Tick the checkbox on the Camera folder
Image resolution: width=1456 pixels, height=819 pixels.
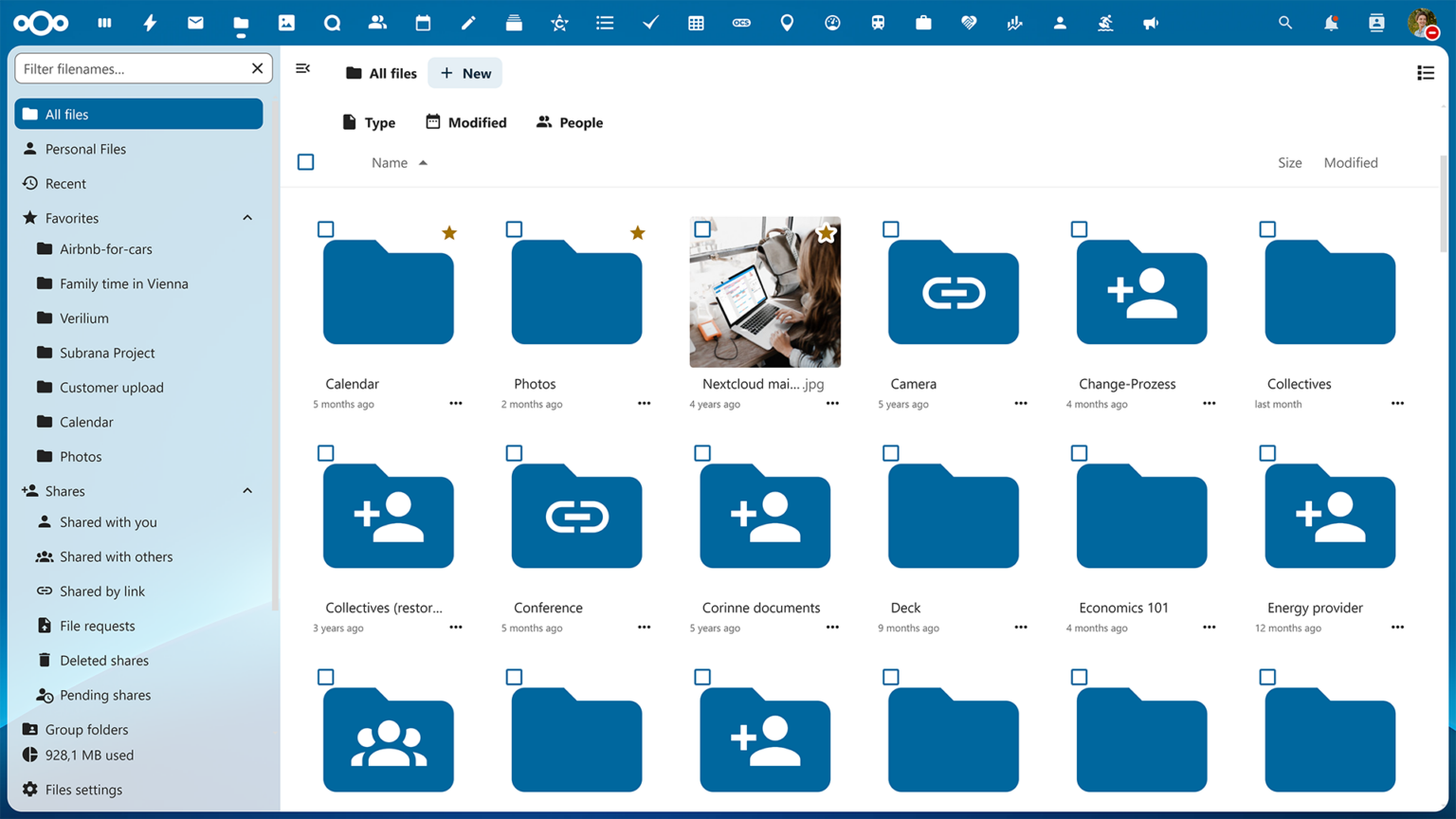(x=891, y=228)
